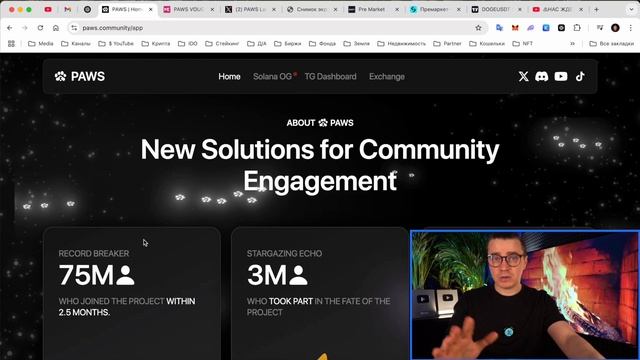640x360 pixels.
Task: Open the Все закладки folder
Action: (x=612, y=44)
